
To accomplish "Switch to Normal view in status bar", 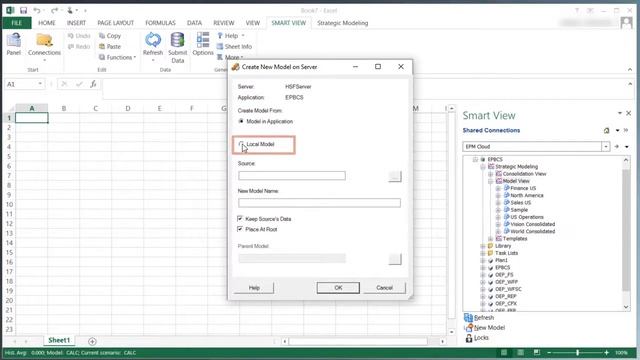I will [504, 353].
